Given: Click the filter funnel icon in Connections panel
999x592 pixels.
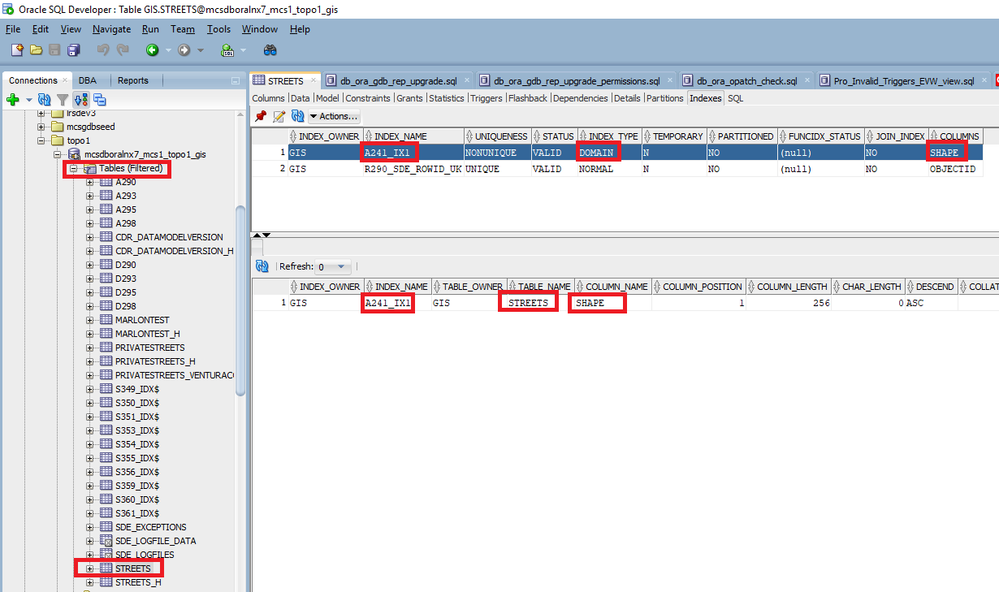Looking at the screenshot, I should click(x=62, y=99).
